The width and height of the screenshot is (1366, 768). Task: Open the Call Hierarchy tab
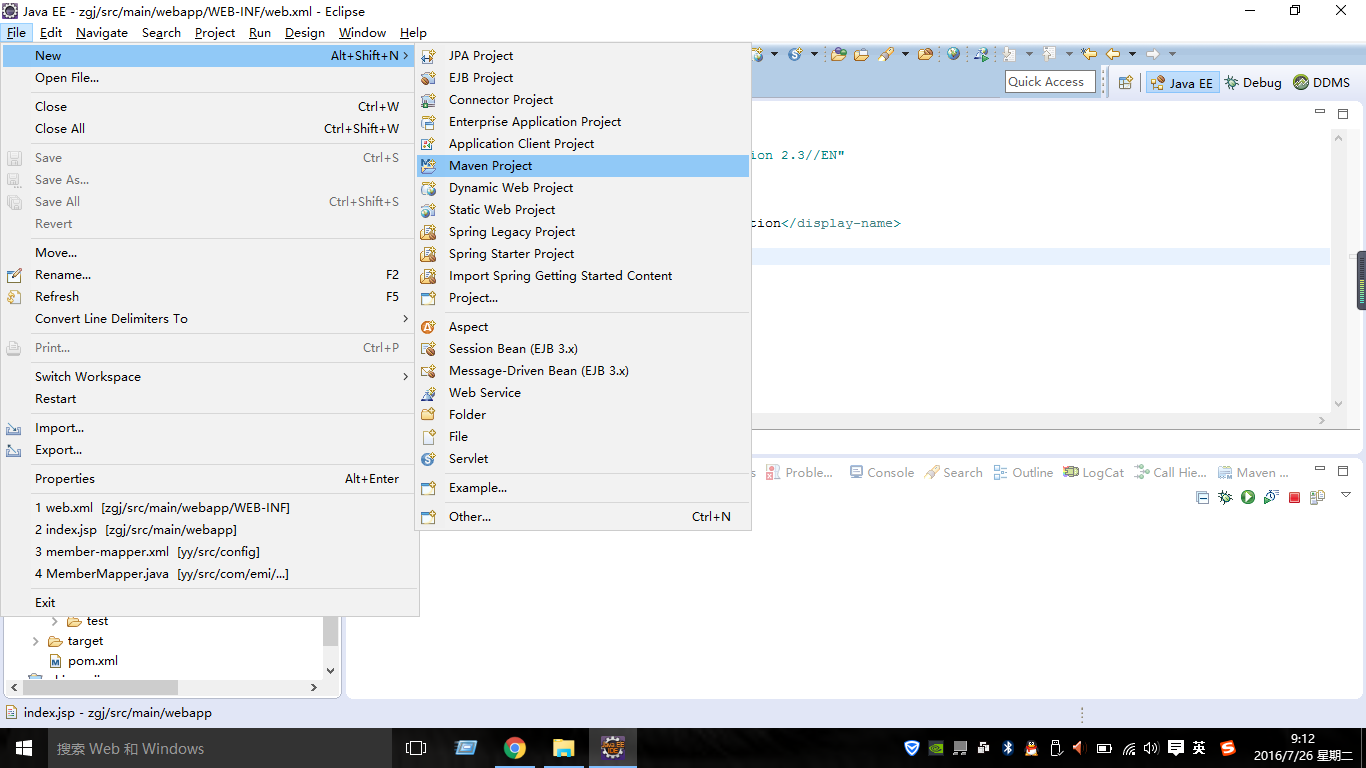point(1170,473)
